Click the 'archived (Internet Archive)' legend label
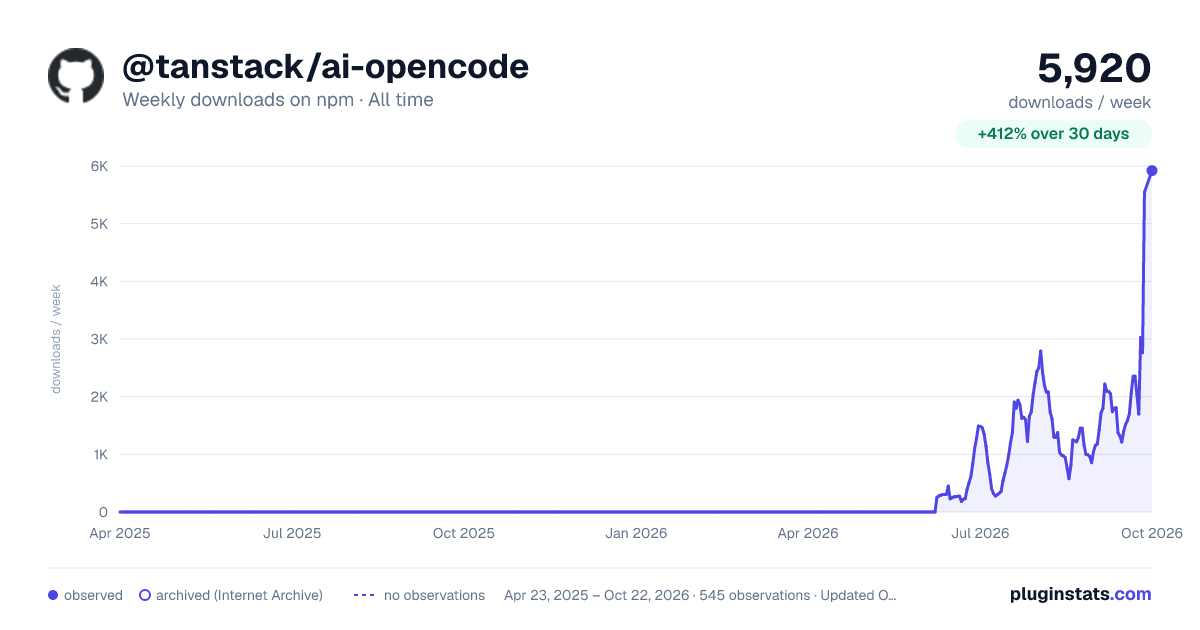Screen dimensions: 1200x630 pyautogui.click(x=239, y=595)
